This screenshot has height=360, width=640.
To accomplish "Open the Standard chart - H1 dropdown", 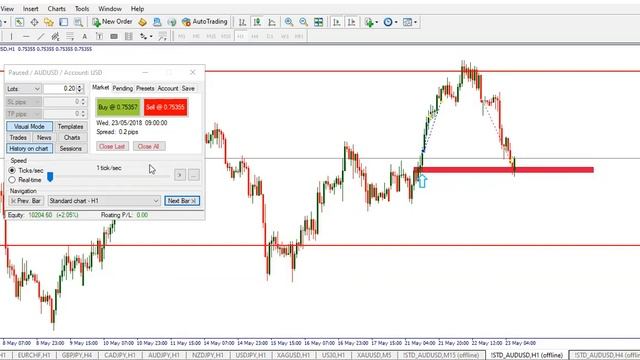I will click(x=104, y=201).
